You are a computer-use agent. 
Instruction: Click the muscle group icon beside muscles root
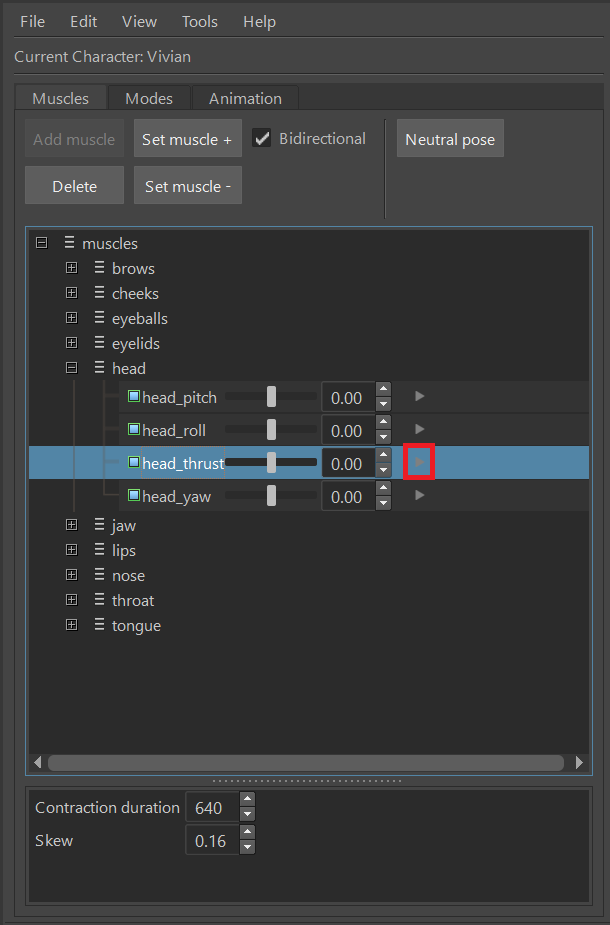click(69, 242)
